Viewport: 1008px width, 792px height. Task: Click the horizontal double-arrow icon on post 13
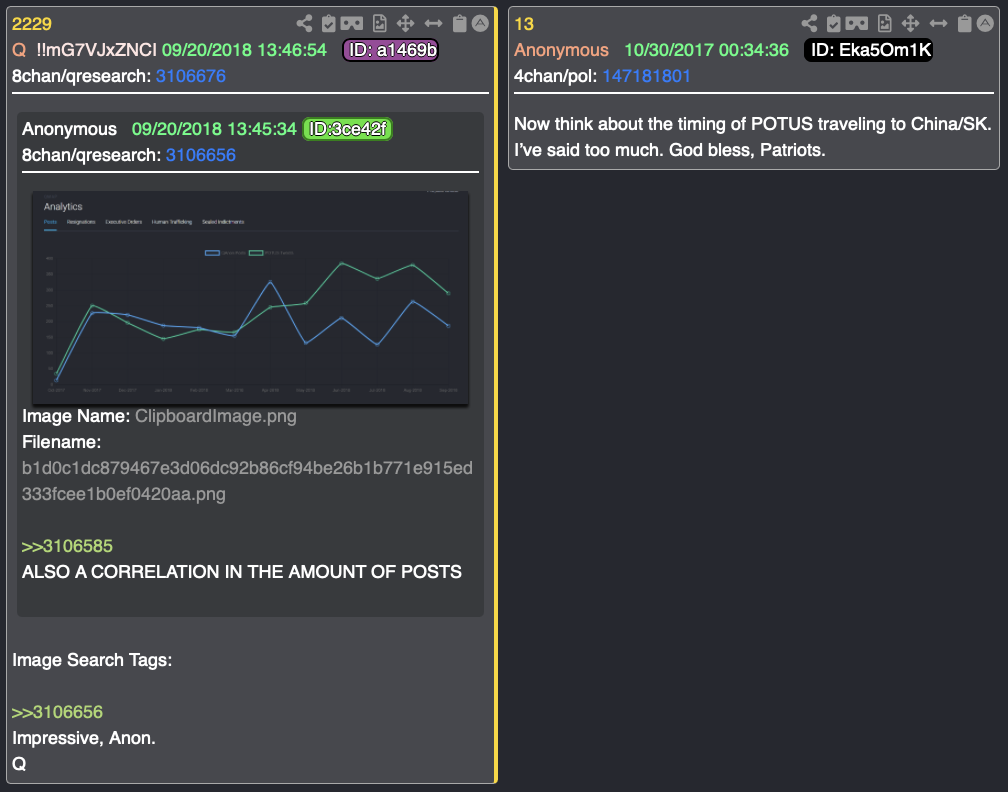click(939, 24)
